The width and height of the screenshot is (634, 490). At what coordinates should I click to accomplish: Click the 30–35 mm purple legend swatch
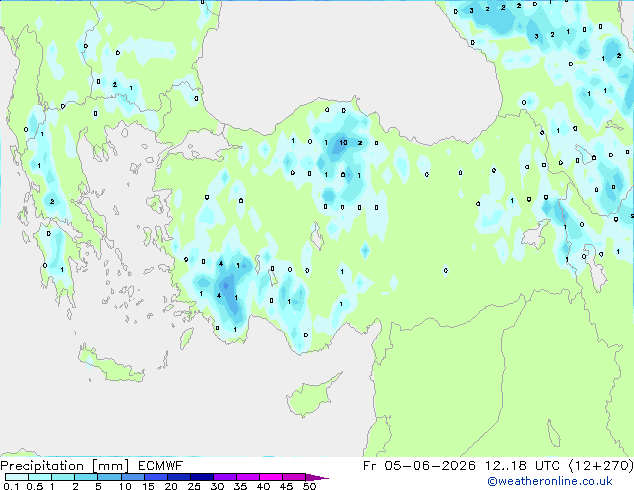click(224, 477)
